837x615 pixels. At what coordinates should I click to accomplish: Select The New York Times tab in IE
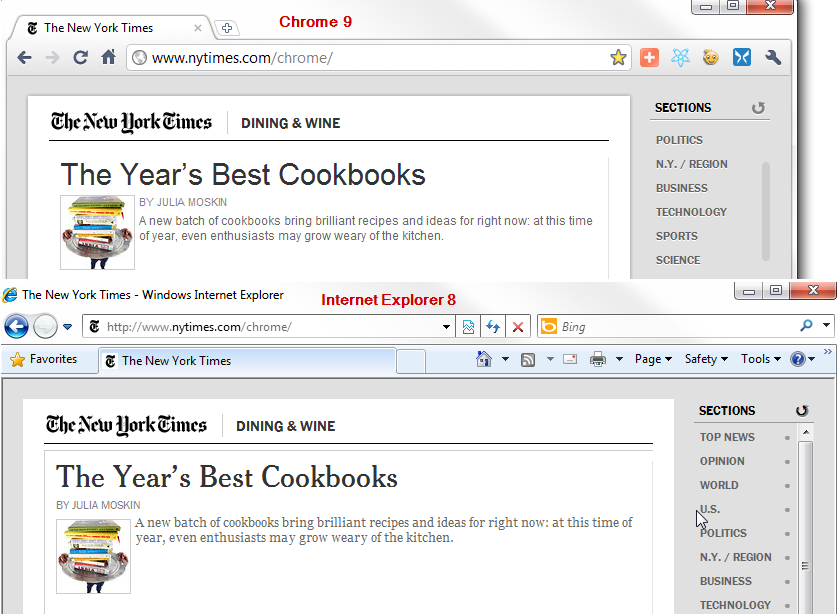tap(248, 361)
